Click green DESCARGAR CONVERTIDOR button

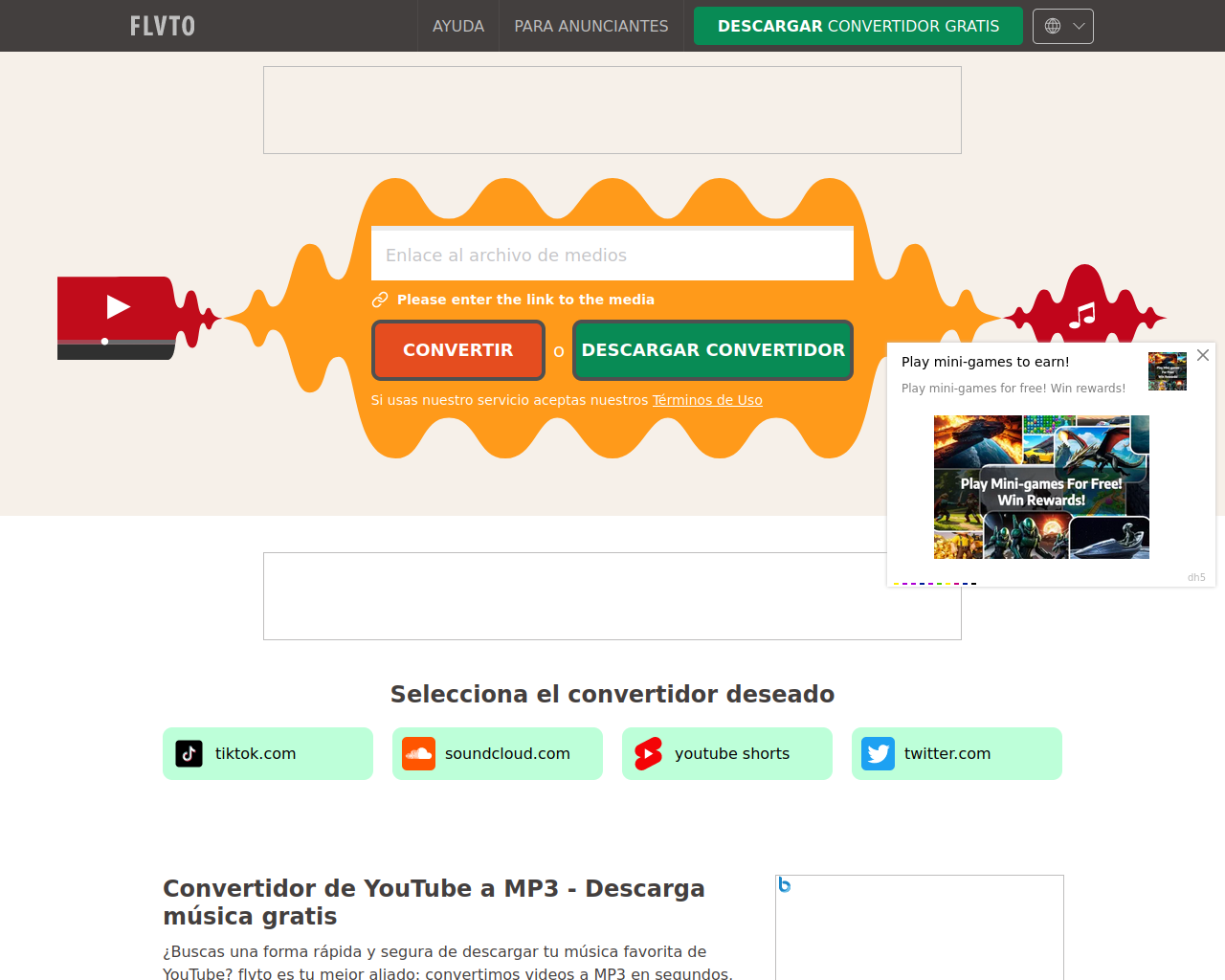[713, 350]
